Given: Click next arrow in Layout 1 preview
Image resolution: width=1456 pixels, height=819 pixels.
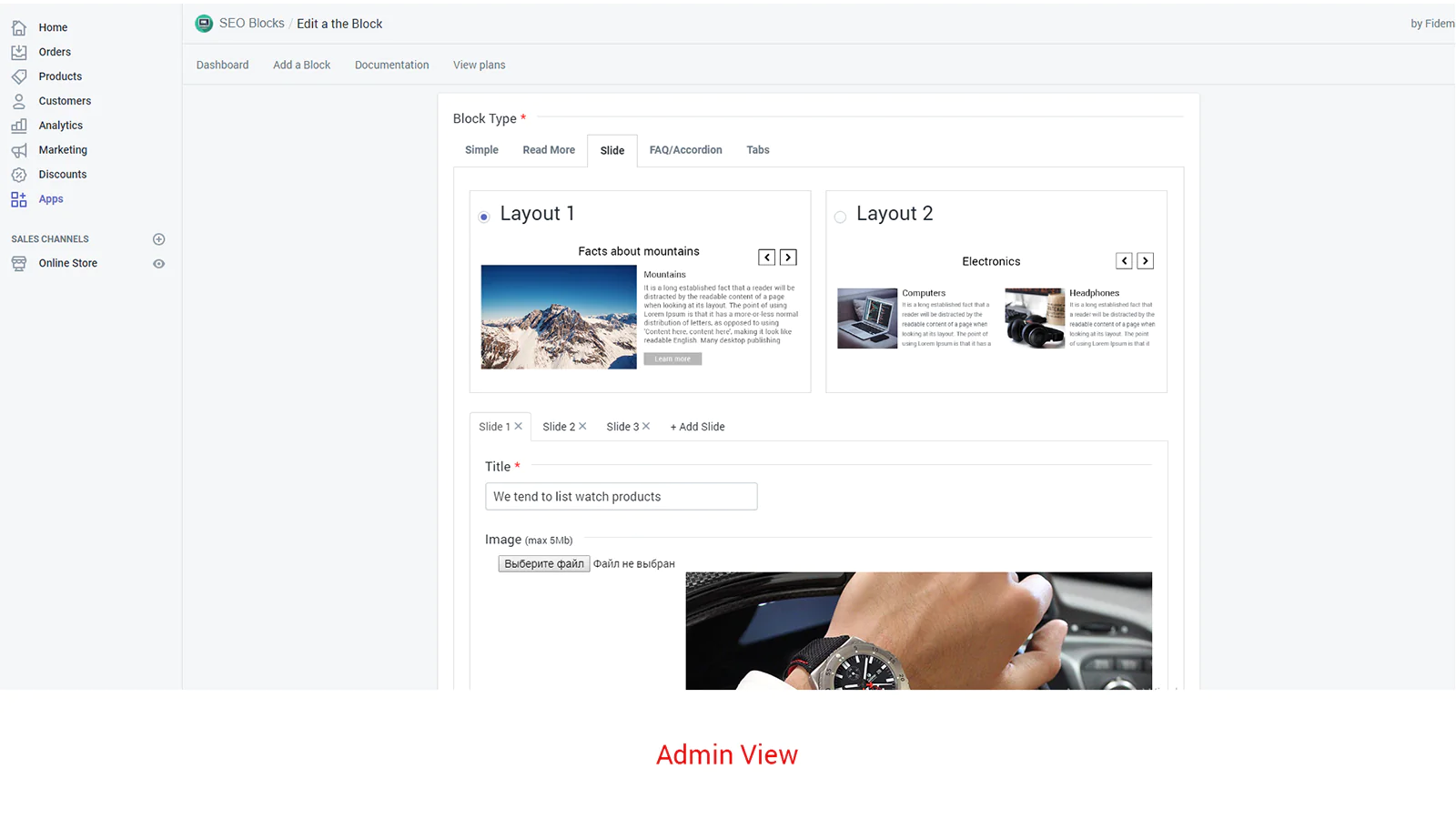Looking at the screenshot, I should 788,258.
